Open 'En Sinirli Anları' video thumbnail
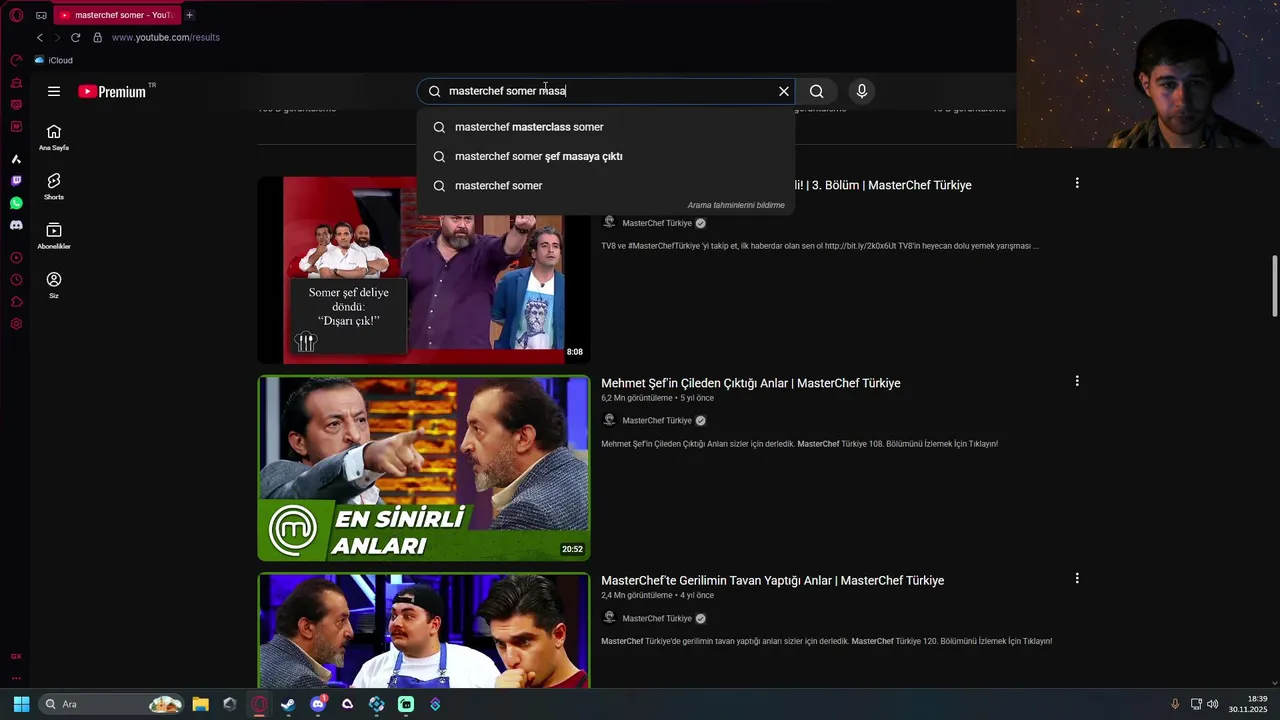The image size is (1280, 720). point(424,468)
